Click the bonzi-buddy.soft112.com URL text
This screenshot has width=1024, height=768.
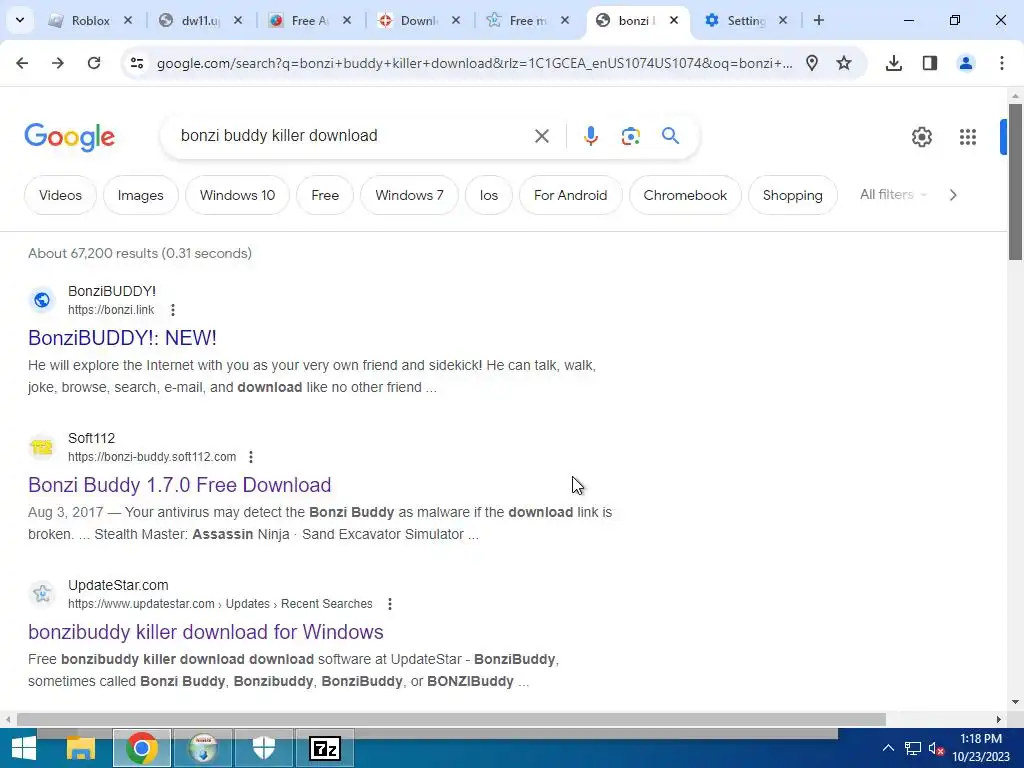[x=152, y=456]
